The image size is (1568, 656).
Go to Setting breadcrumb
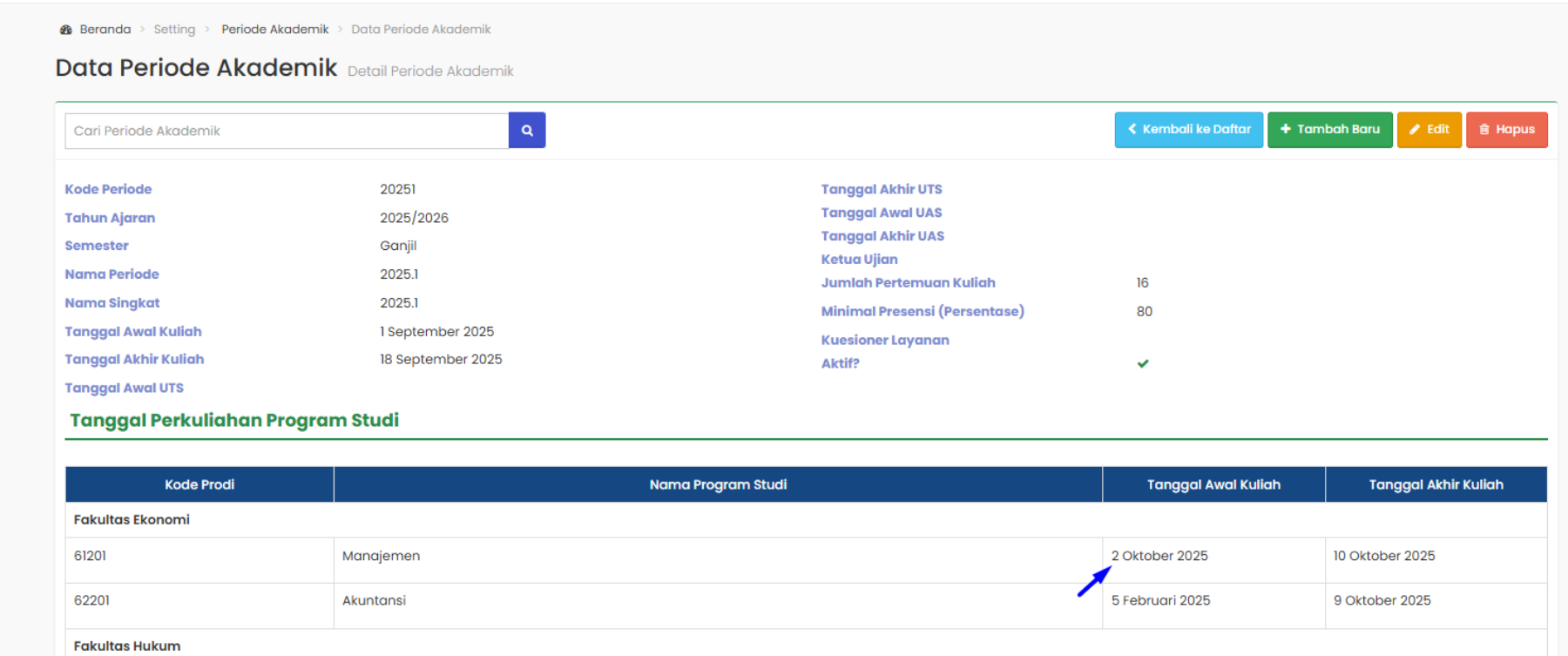(x=174, y=30)
